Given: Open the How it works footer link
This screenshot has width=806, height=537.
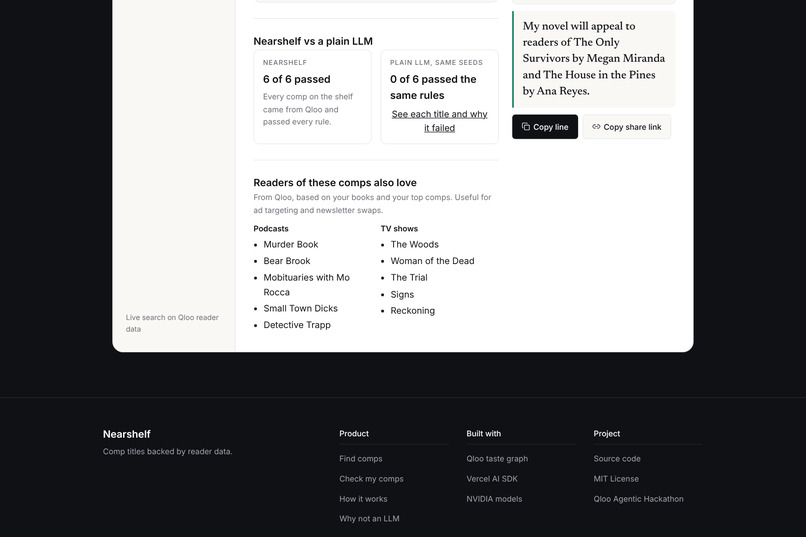Looking at the screenshot, I should (363, 498).
